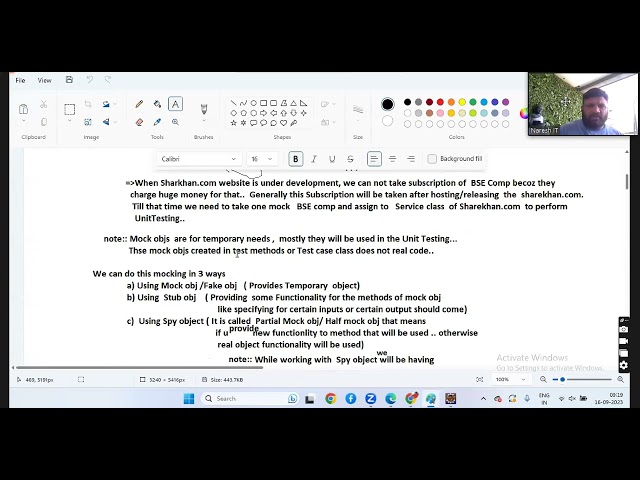This screenshot has height=480, width=640.
Task: Expand the Paste options arrow
Action: click(23, 122)
